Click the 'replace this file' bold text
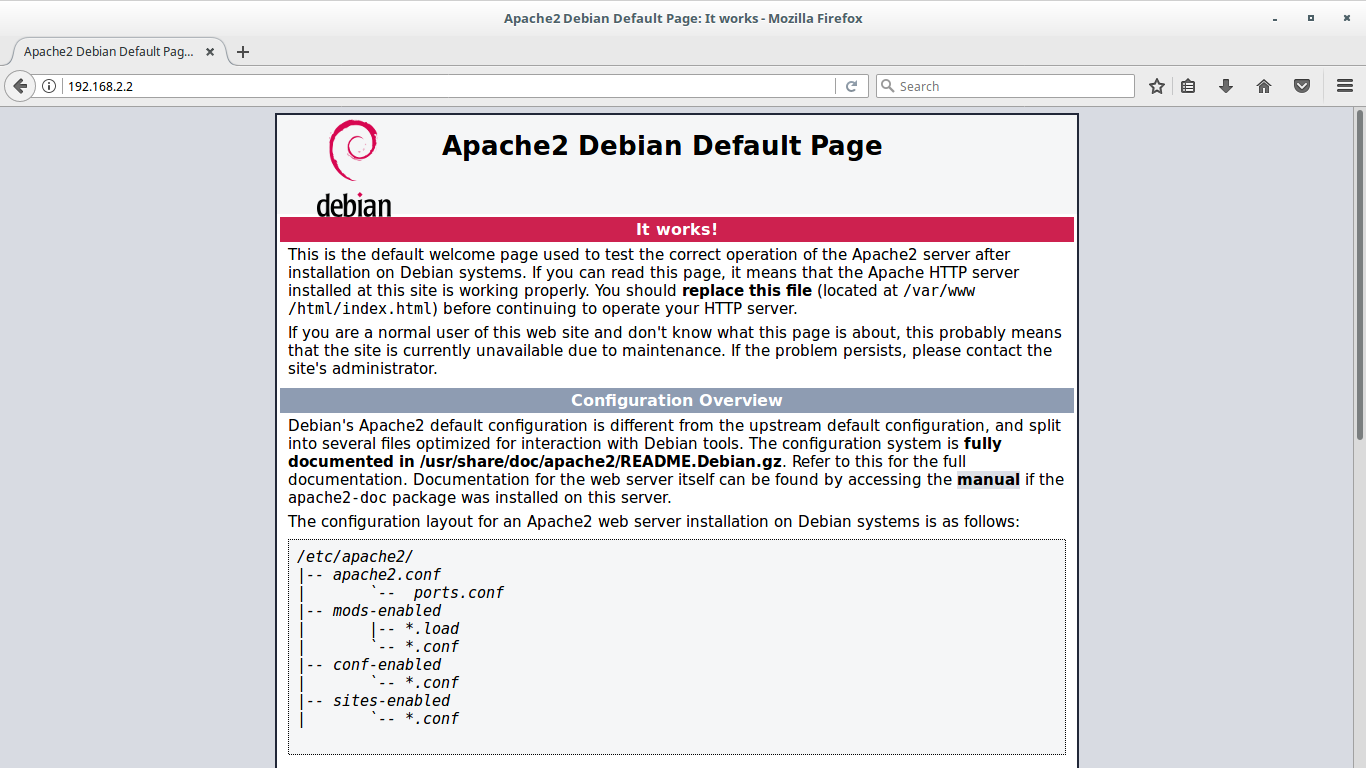 747,291
